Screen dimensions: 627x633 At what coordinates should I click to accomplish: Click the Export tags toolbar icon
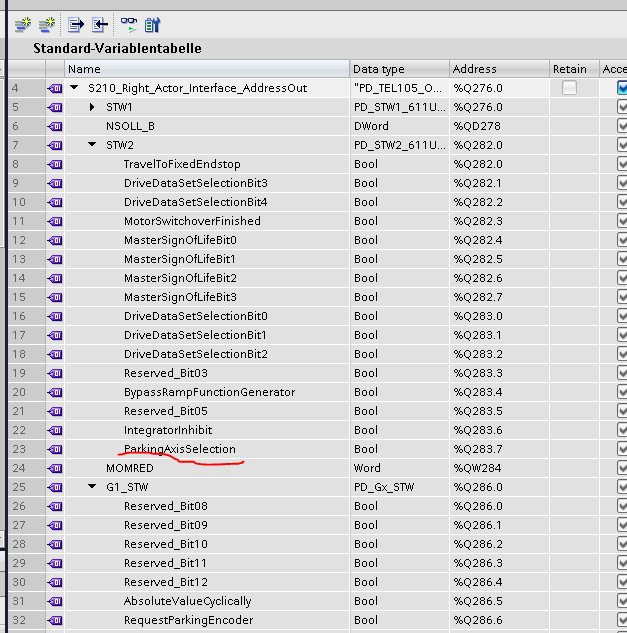tap(76, 24)
